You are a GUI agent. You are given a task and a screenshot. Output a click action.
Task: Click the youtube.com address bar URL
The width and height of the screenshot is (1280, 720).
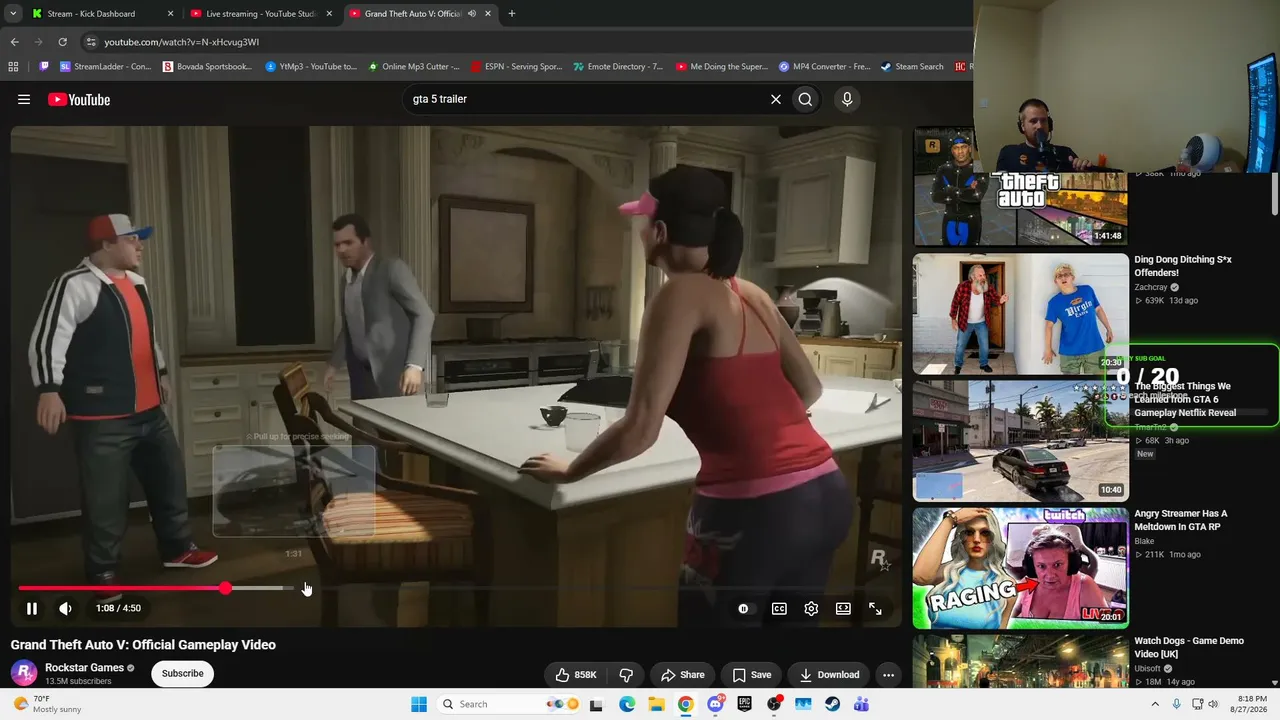tap(181, 42)
